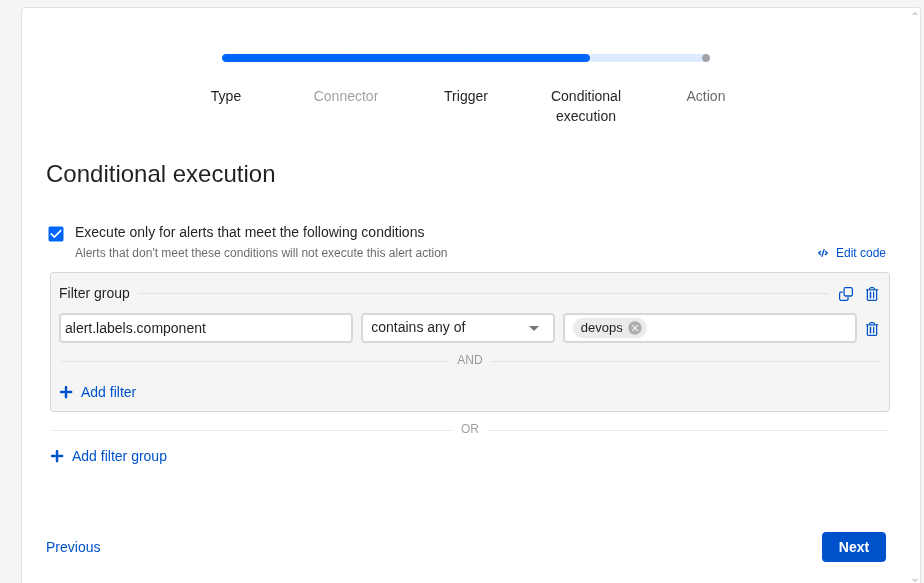Viewport: 924px width, 583px height.
Task: Click the Next button
Action: [x=853, y=547]
